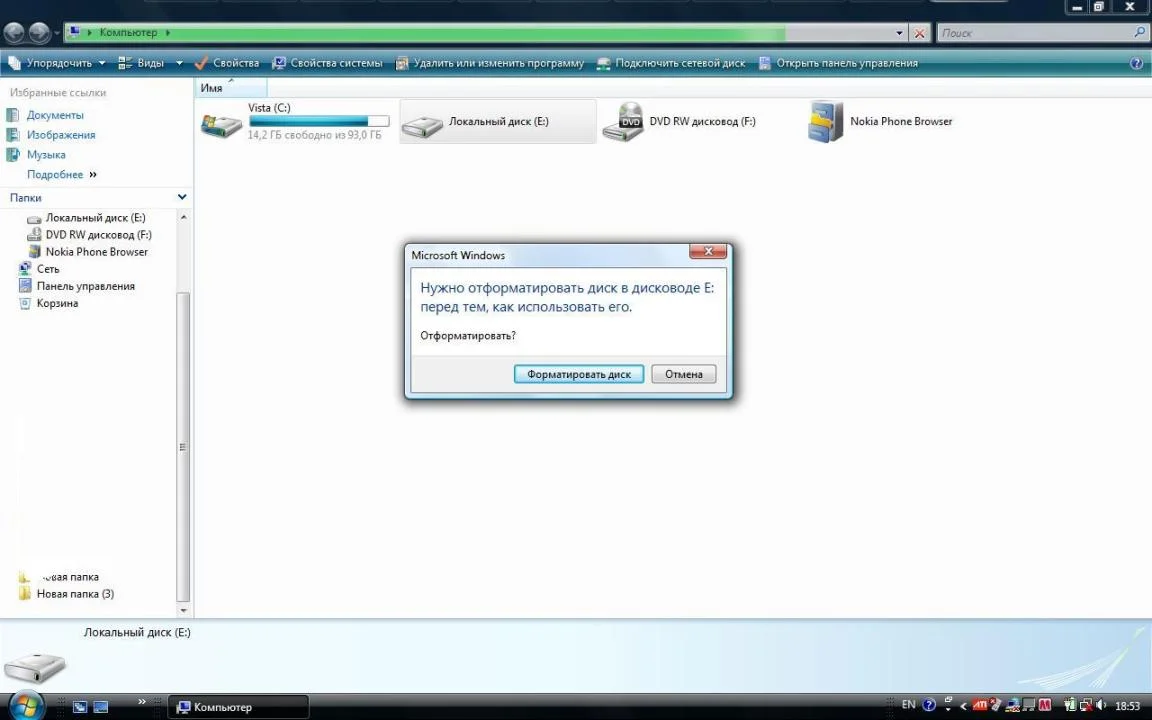Screen dimensions: 1152x720
Task: Open Музыка favorite link
Action: pos(46,155)
